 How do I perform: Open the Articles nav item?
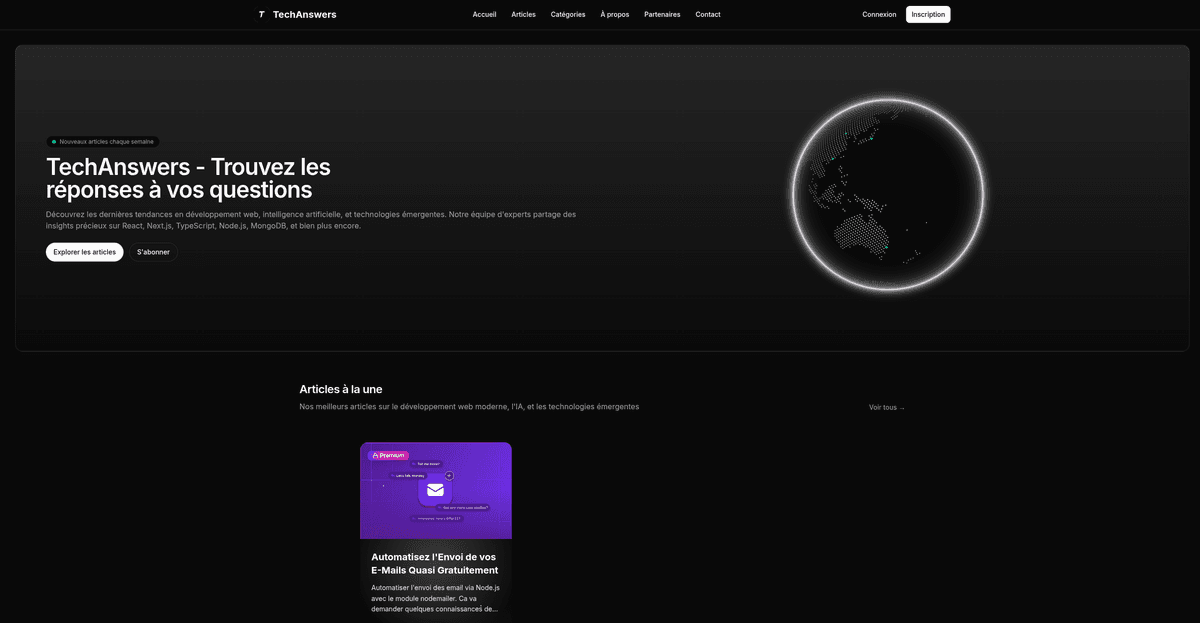tap(523, 14)
